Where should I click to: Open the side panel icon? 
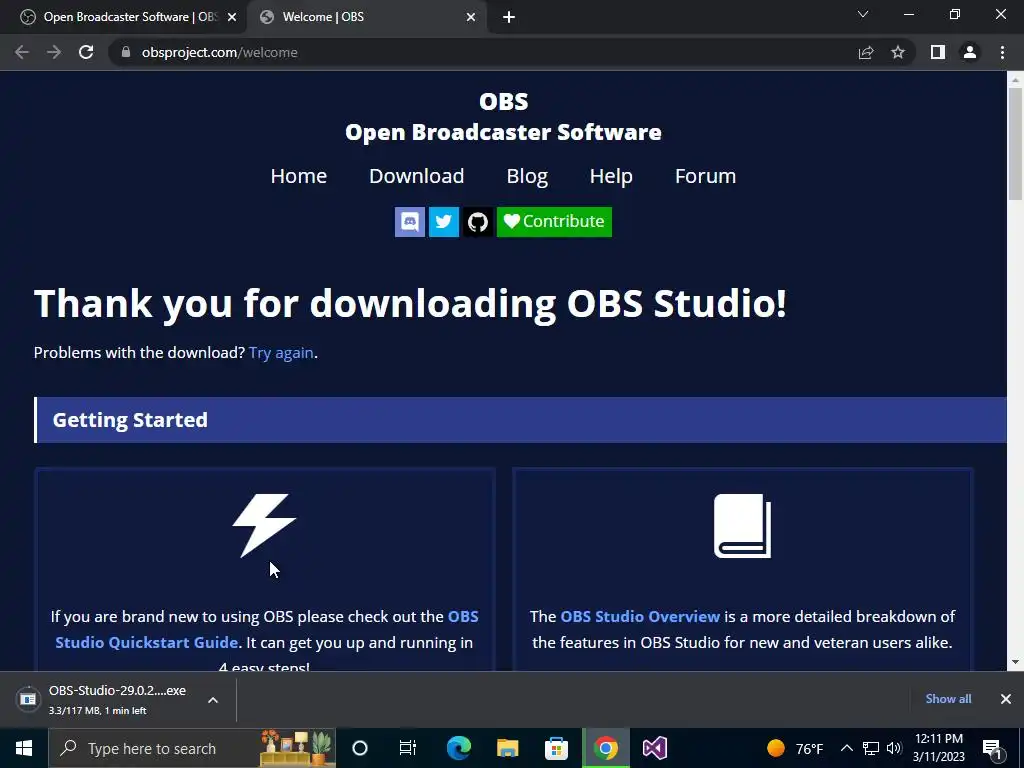coord(938,52)
